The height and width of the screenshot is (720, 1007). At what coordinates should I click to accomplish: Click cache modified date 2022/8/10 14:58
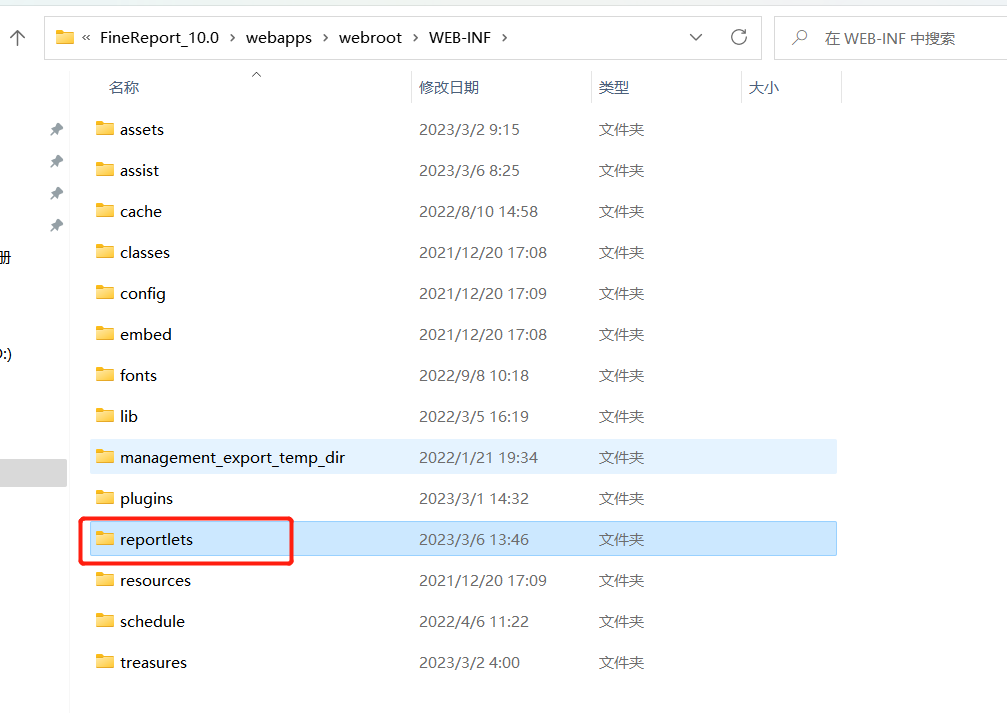(x=478, y=212)
